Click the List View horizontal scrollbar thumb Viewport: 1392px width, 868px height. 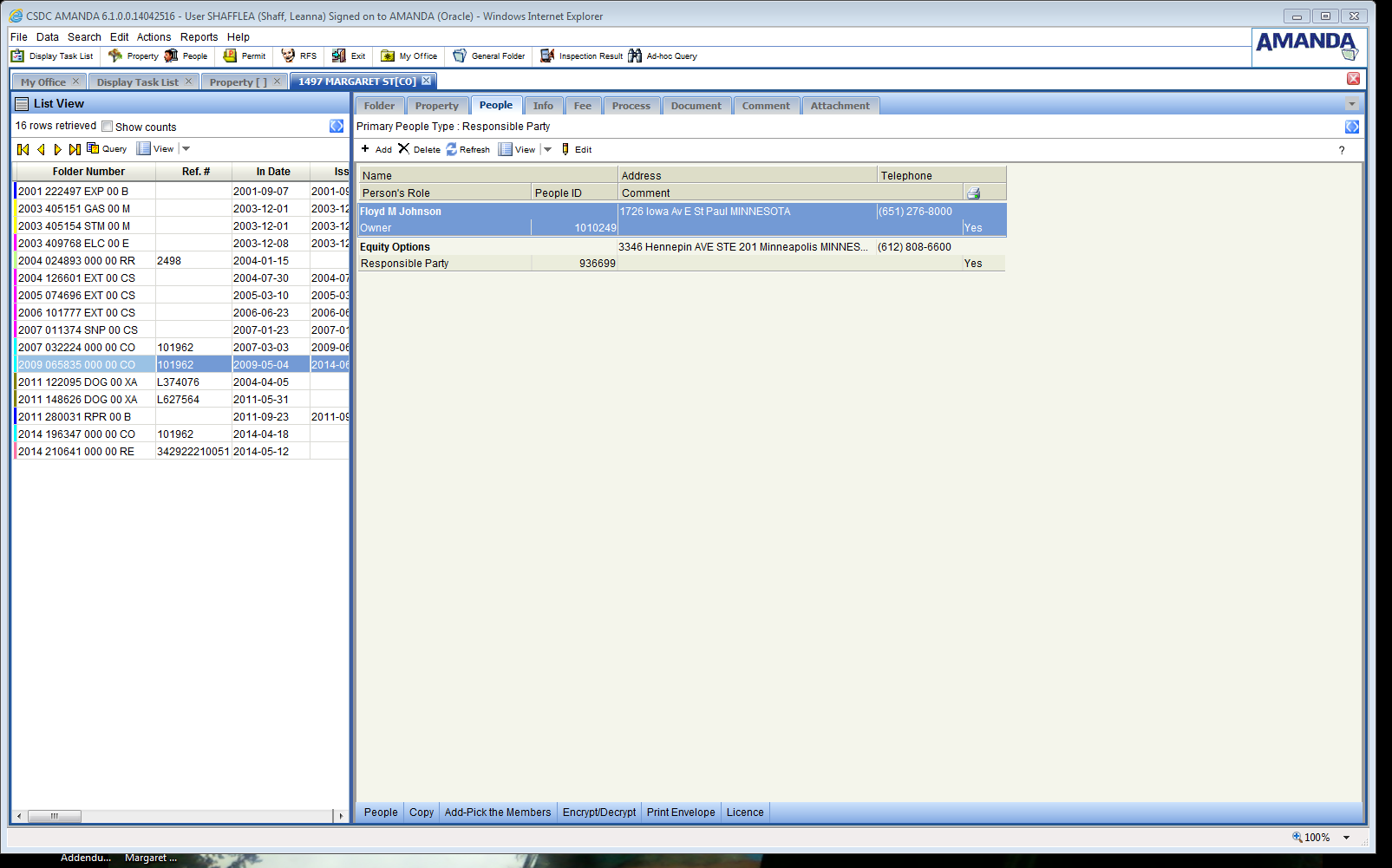(x=55, y=816)
